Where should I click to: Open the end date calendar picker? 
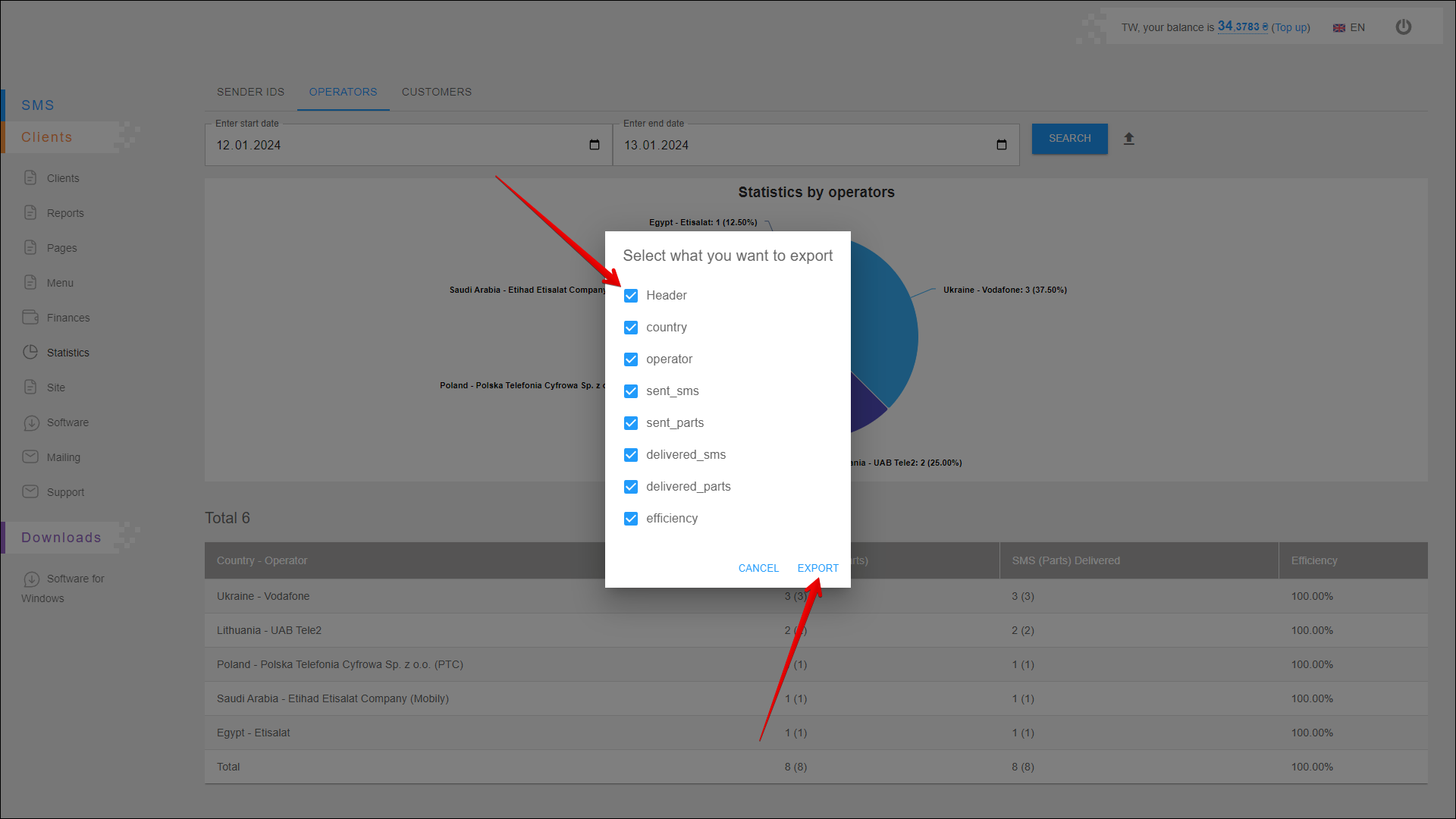[x=1002, y=145]
